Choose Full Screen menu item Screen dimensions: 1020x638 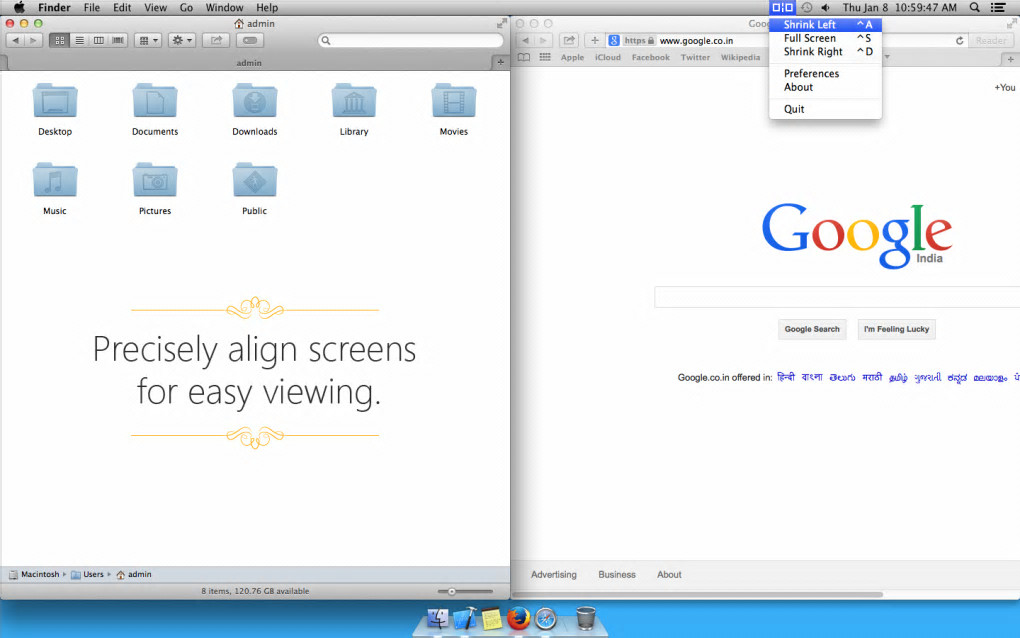point(825,38)
